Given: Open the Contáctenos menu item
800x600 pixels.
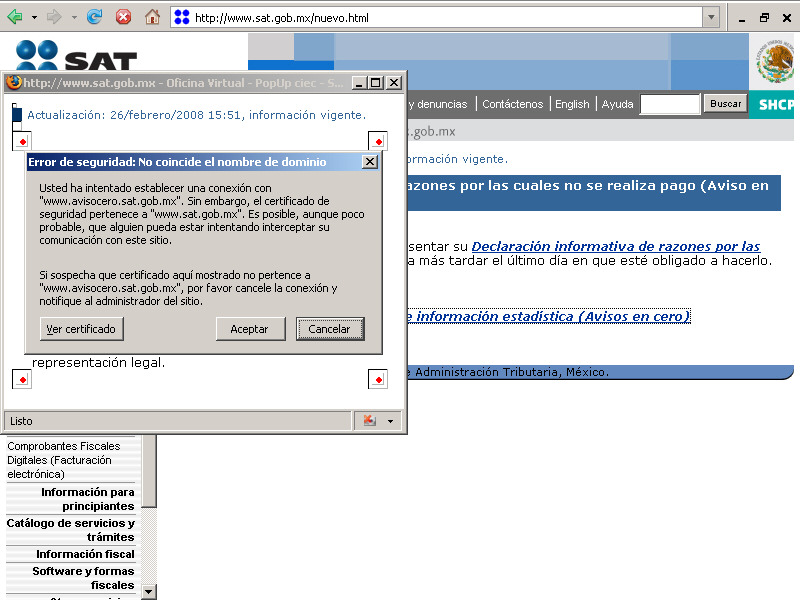Looking at the screenshot, I should 513,104.
